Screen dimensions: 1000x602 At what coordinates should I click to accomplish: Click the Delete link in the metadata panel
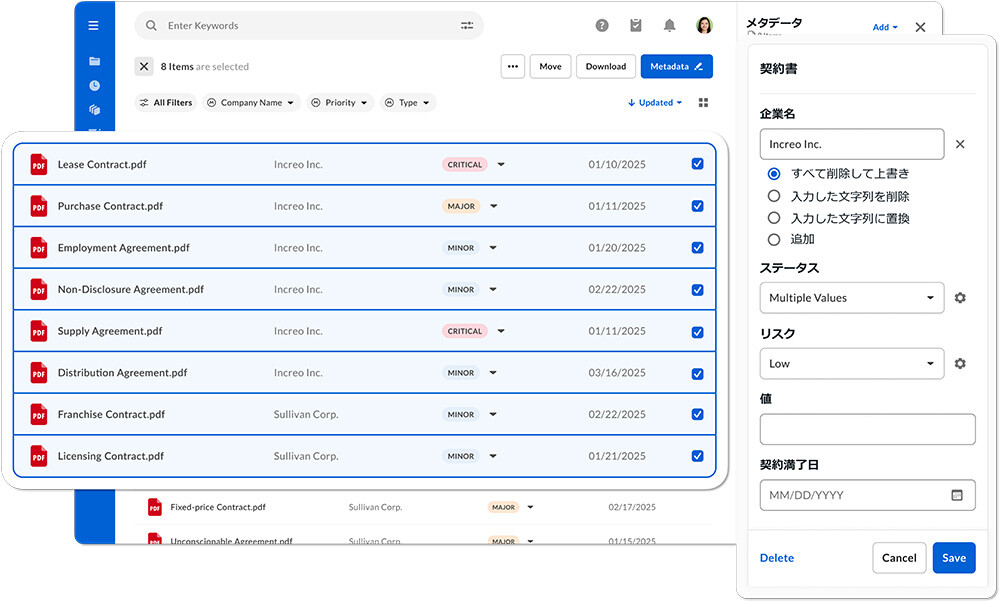click(776, 557)
